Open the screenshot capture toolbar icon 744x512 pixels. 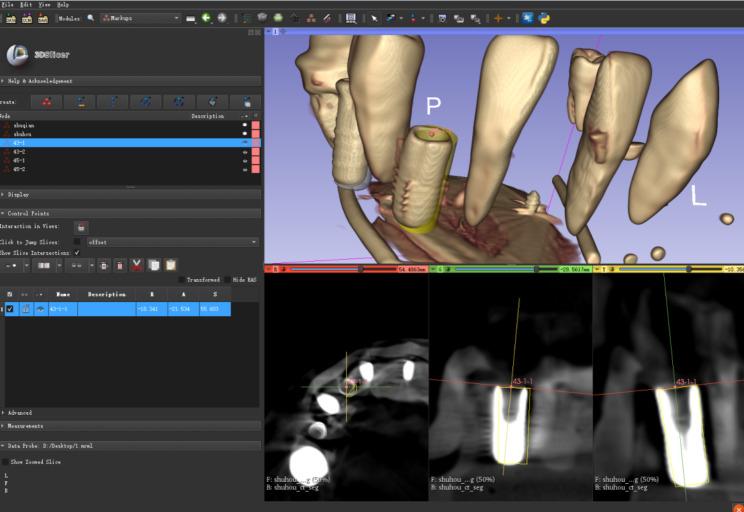(x=442, y=19)
